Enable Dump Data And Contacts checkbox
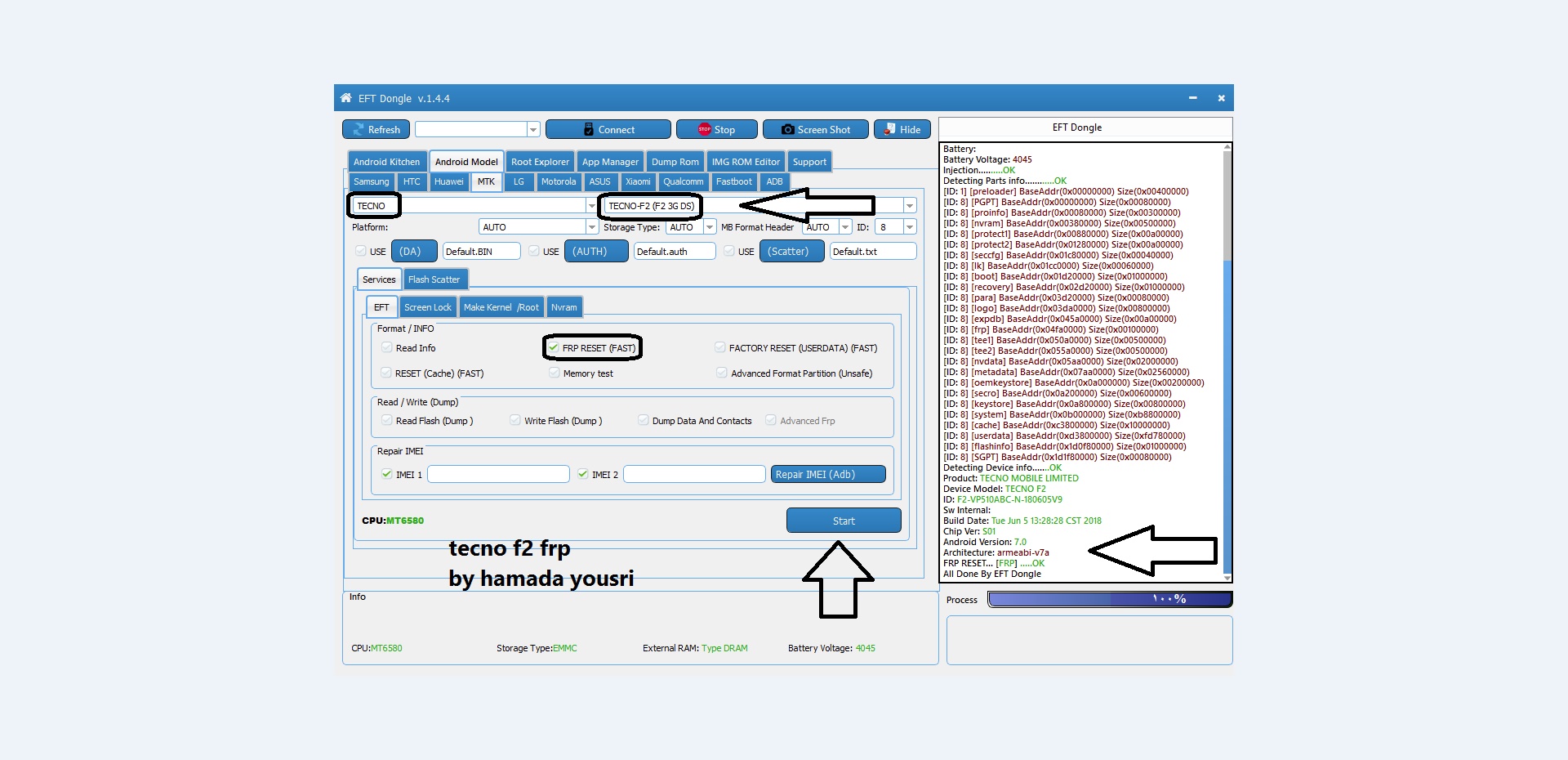 click(x=644, y=420)
